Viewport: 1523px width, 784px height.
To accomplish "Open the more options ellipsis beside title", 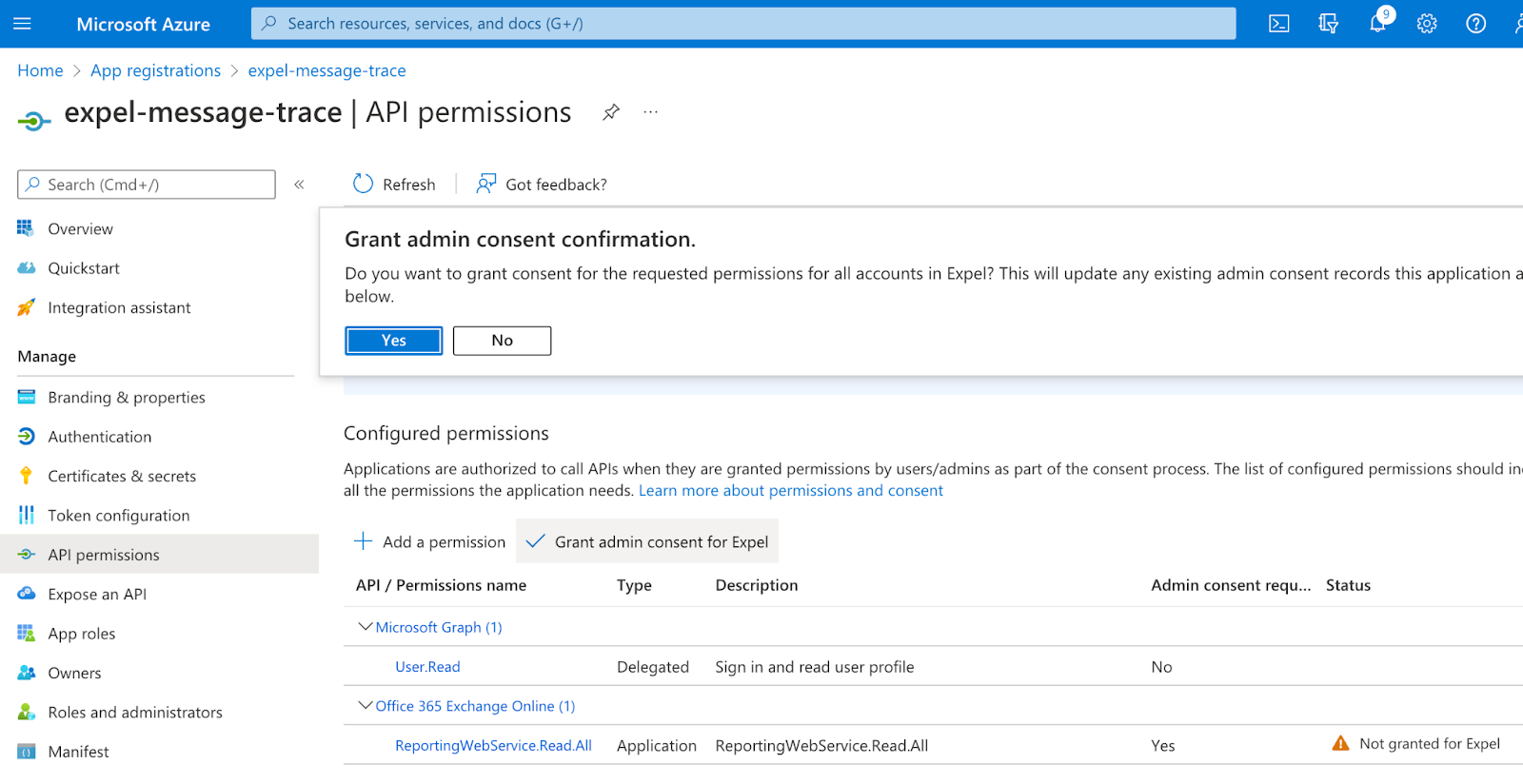I will pos(650,112).
